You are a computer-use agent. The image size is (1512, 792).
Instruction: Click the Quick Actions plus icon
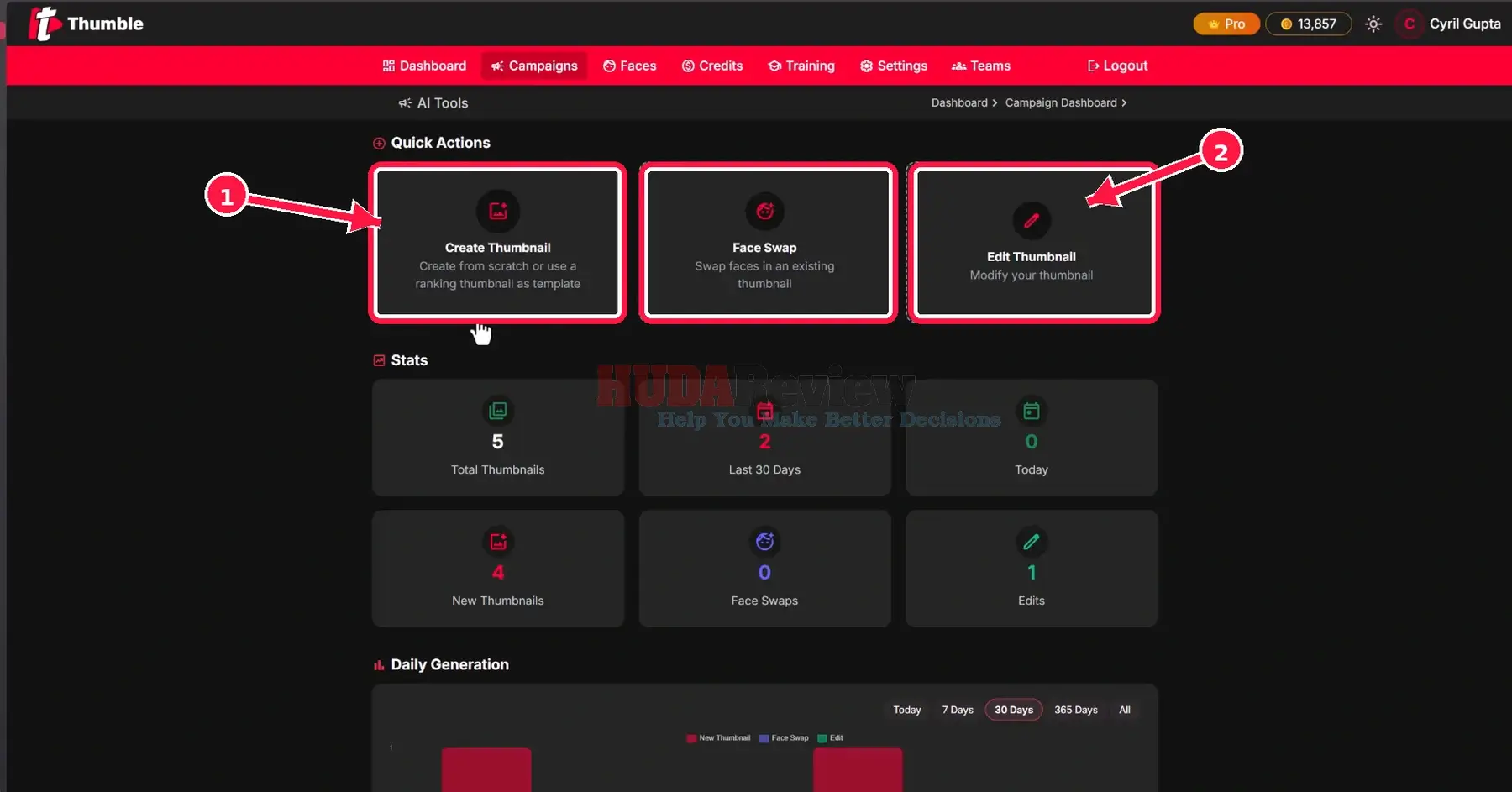coord(379,144)
